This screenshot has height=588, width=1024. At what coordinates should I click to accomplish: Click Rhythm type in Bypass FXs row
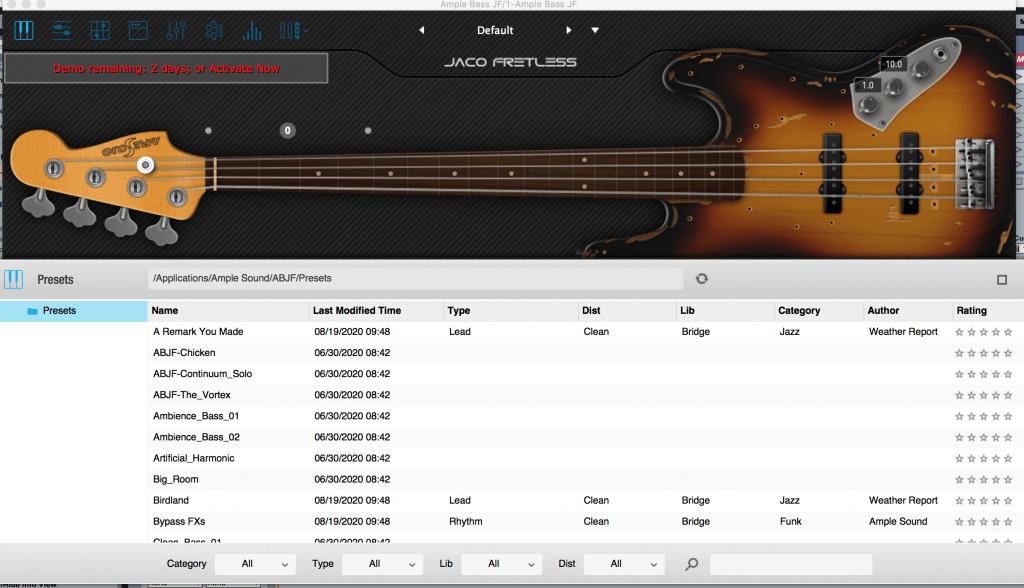tap(466, 521)
